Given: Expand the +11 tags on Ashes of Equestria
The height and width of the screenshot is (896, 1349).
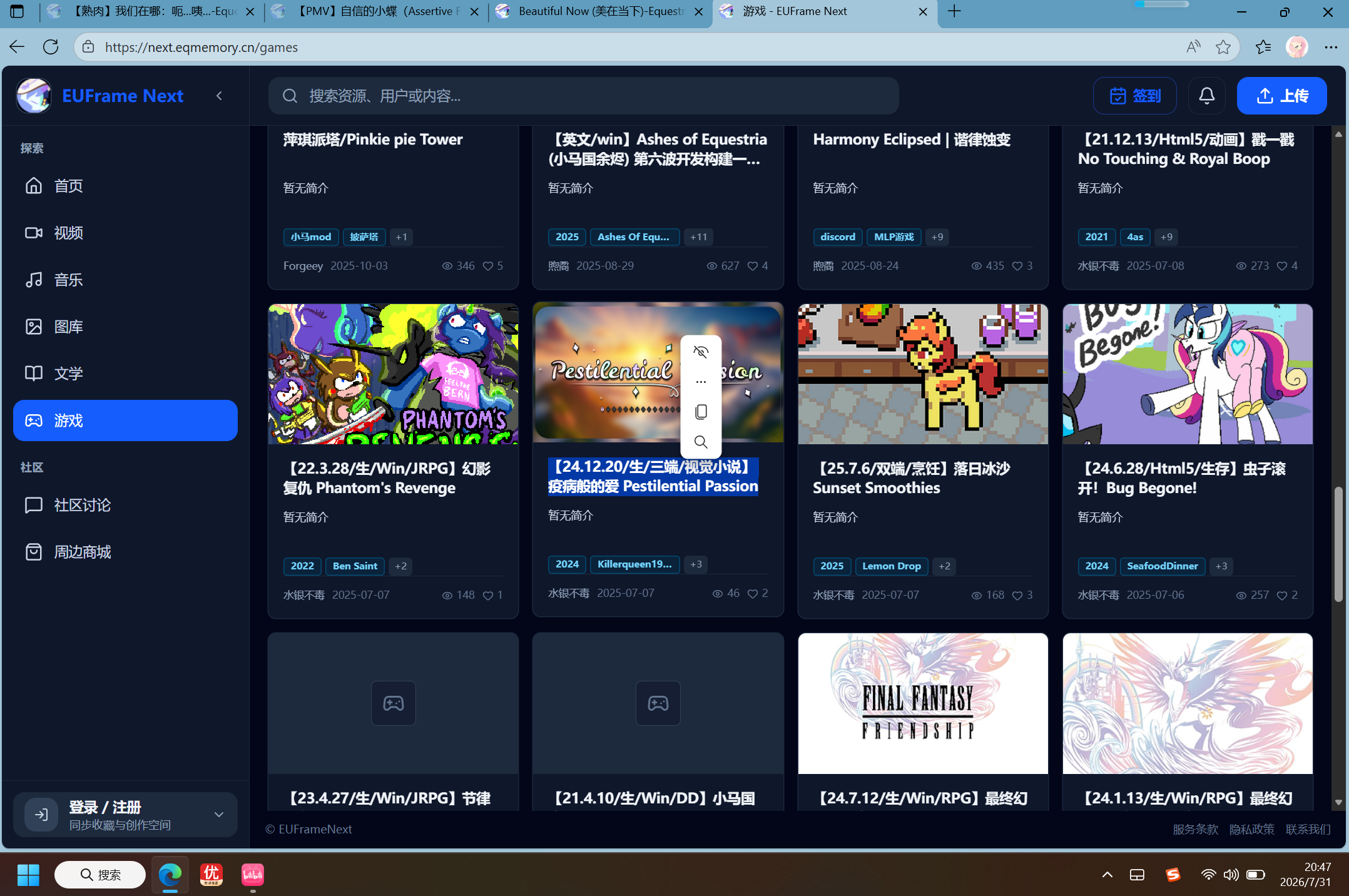Looking at the screenshot, I should coord(698,237).
